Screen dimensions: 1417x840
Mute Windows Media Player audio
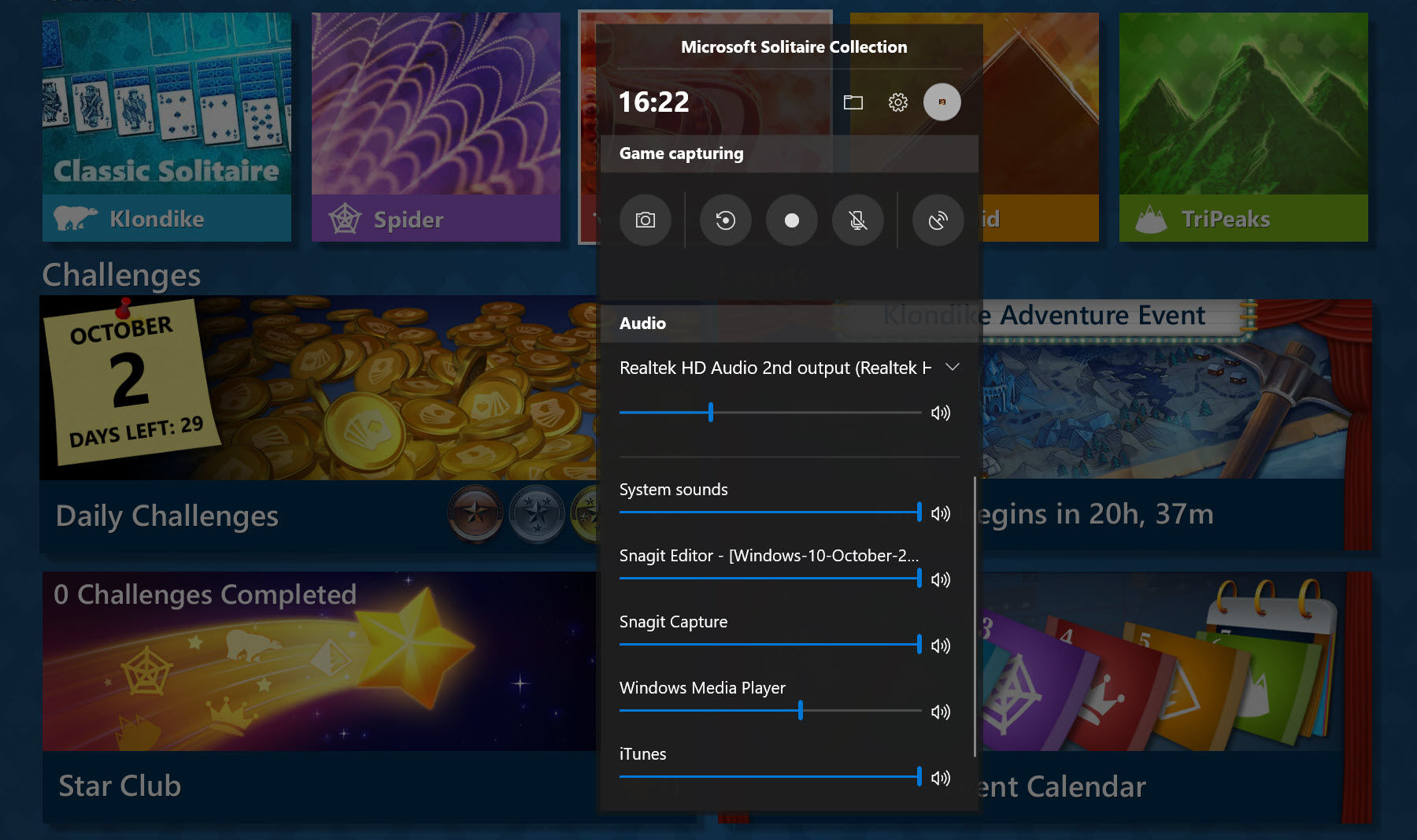point(941,712)
